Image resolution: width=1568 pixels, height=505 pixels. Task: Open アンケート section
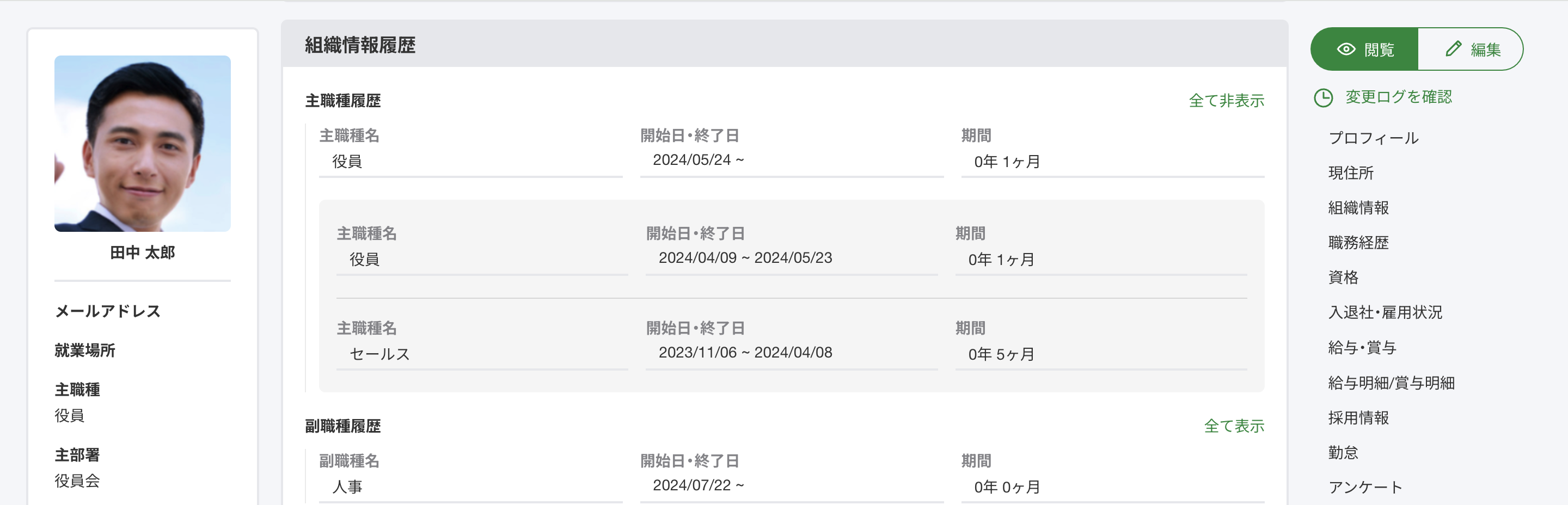click(1365, 488)
